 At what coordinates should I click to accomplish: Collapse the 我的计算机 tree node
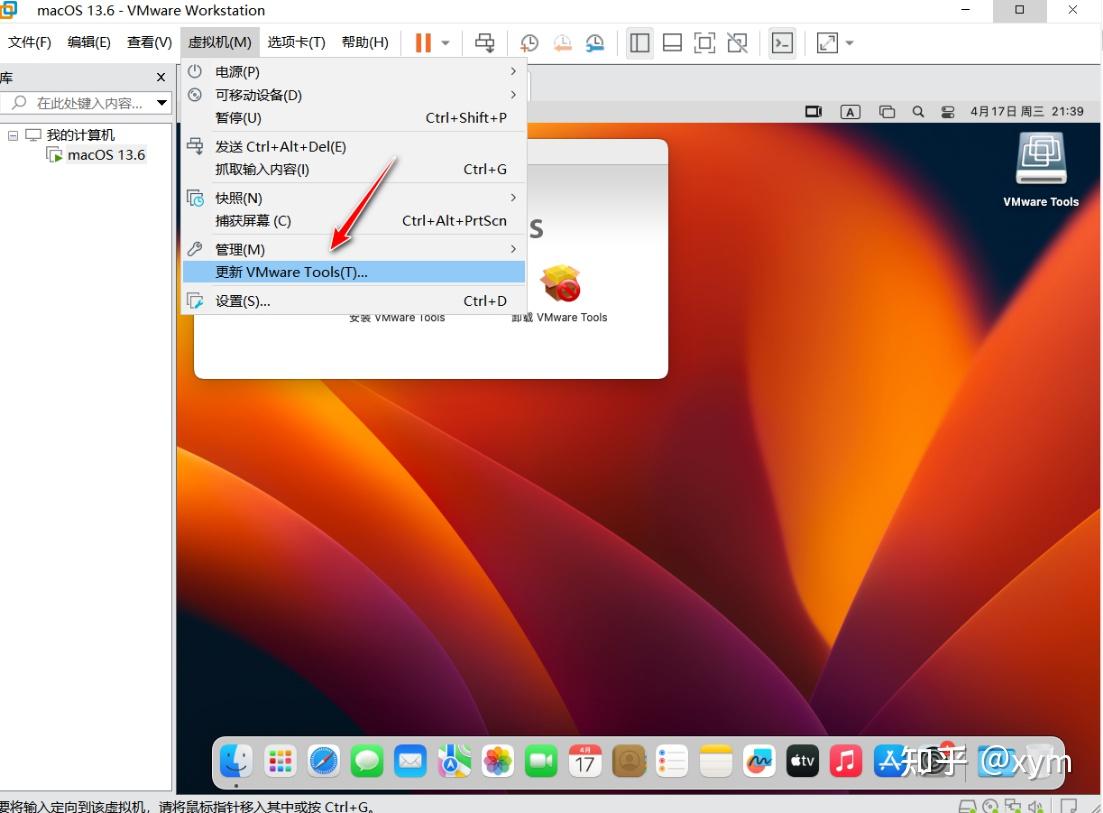pyautogui.click(x=13, y=135)
